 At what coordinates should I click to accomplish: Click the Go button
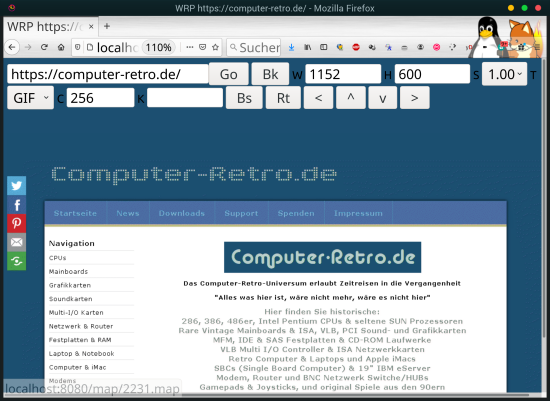point(229,74)
